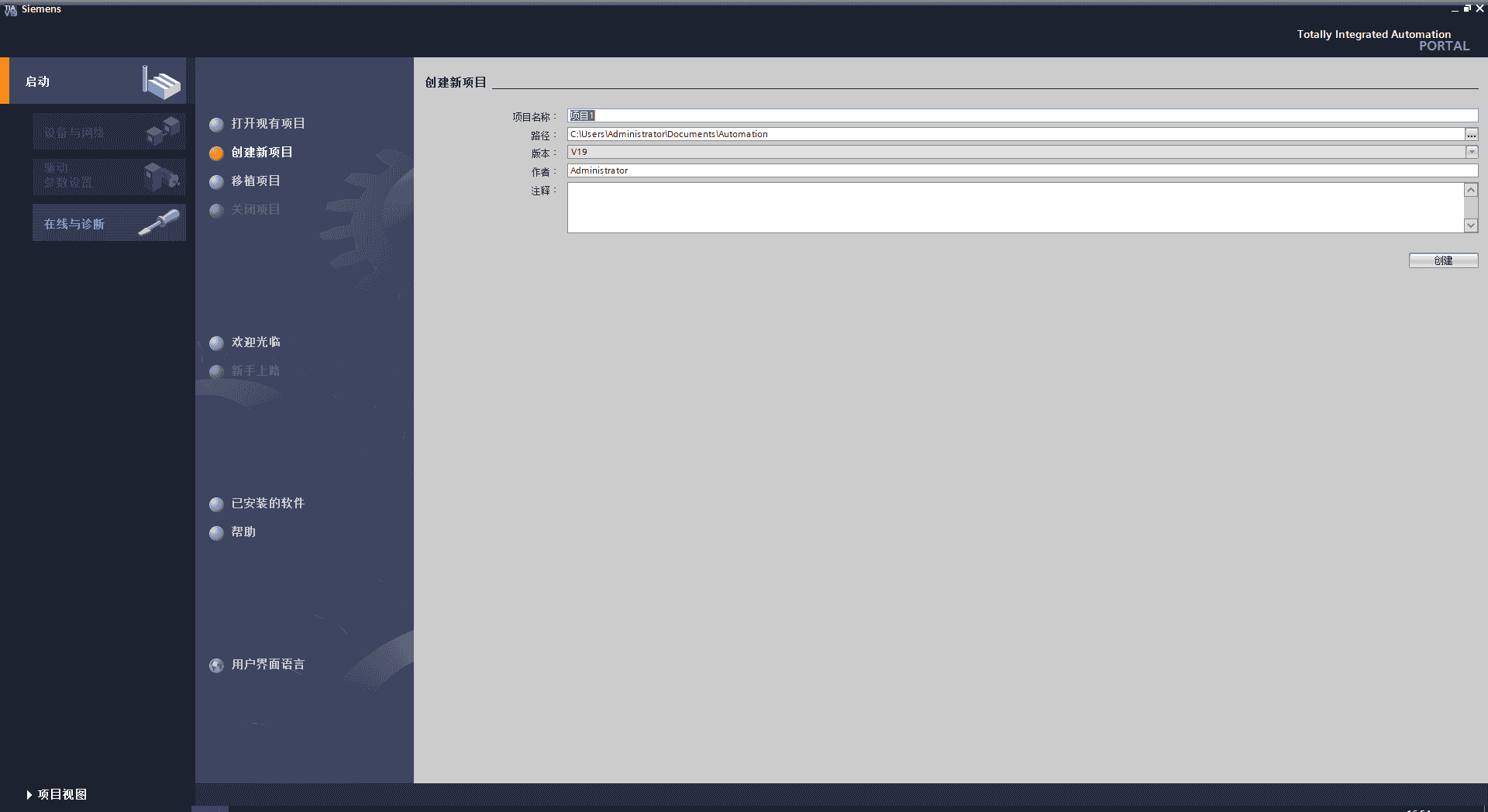
Task: Browse for path with the ... button
Action: pyautogui.click(x=1471, y=134)
